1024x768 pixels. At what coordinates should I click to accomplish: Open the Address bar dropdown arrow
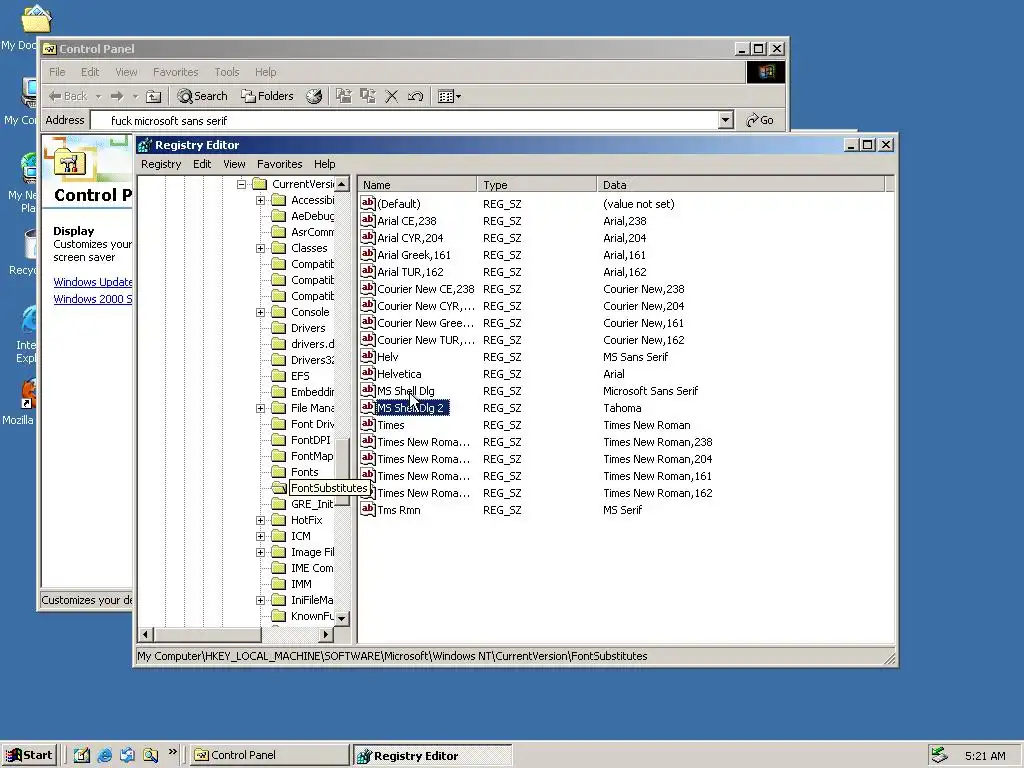tap(725, 120)
